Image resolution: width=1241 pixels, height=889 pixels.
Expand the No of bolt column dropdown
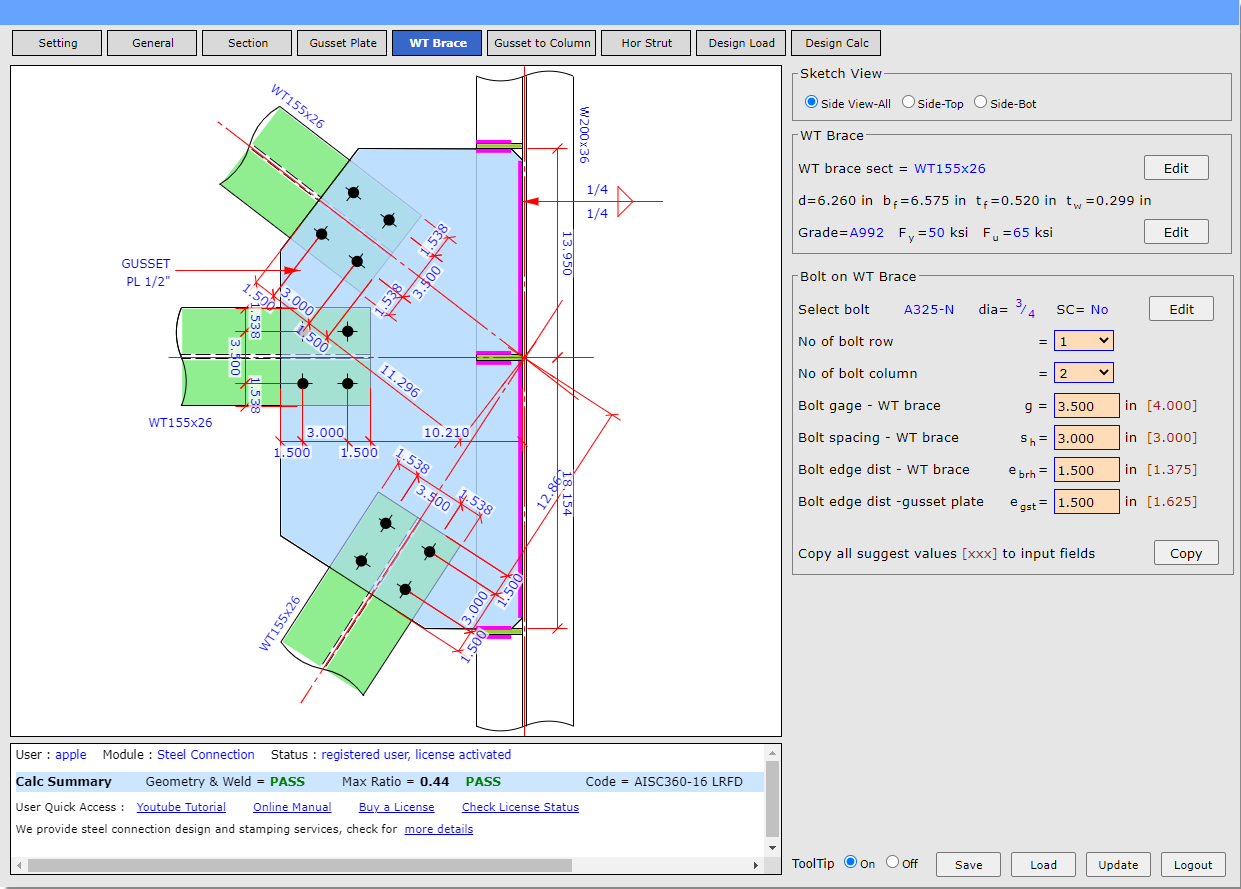point(1083,373)
